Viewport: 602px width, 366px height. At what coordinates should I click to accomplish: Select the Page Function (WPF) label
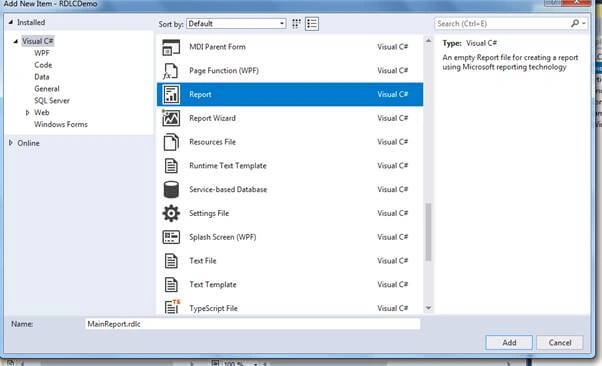(224, 71)
